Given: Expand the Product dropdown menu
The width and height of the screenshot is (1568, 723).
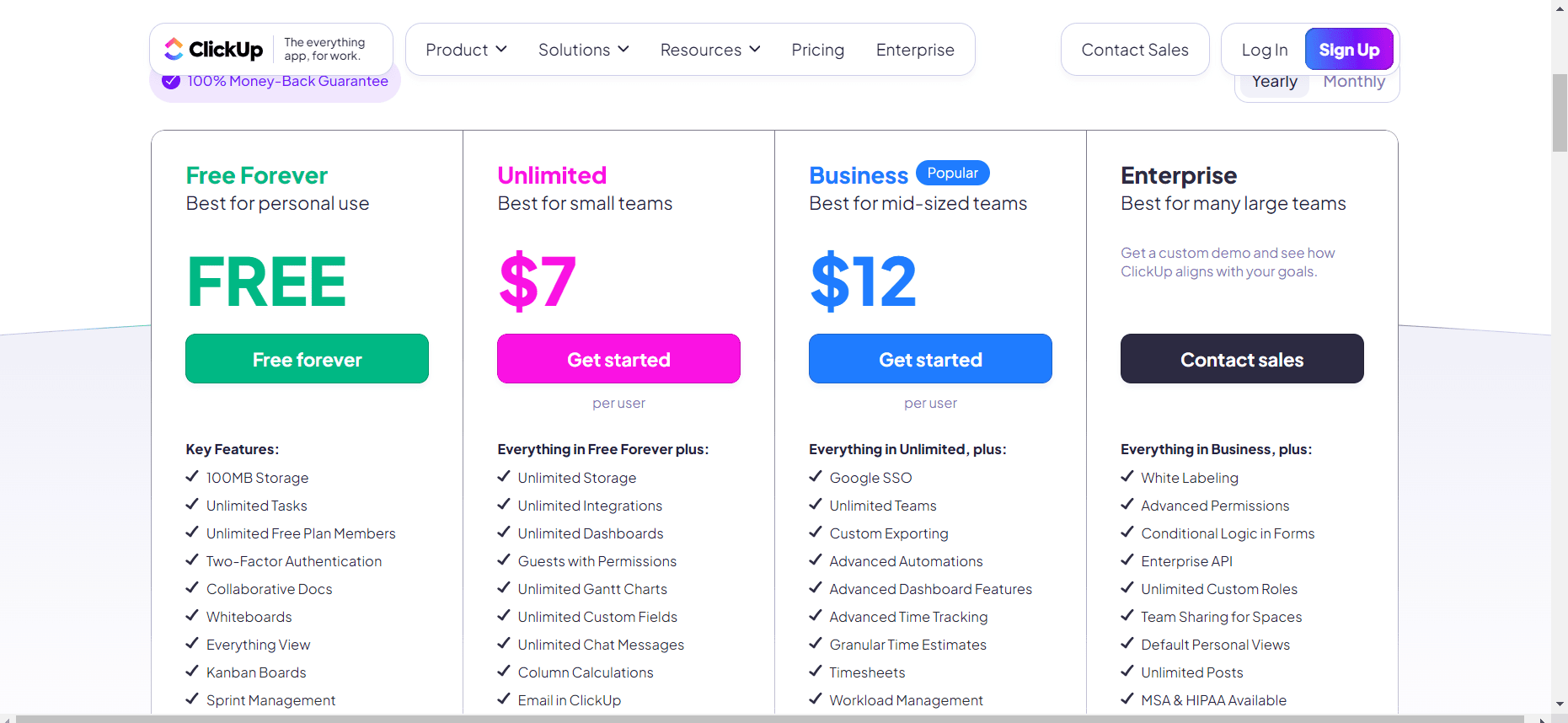Looking at the screenshot, I should point(466,50).
